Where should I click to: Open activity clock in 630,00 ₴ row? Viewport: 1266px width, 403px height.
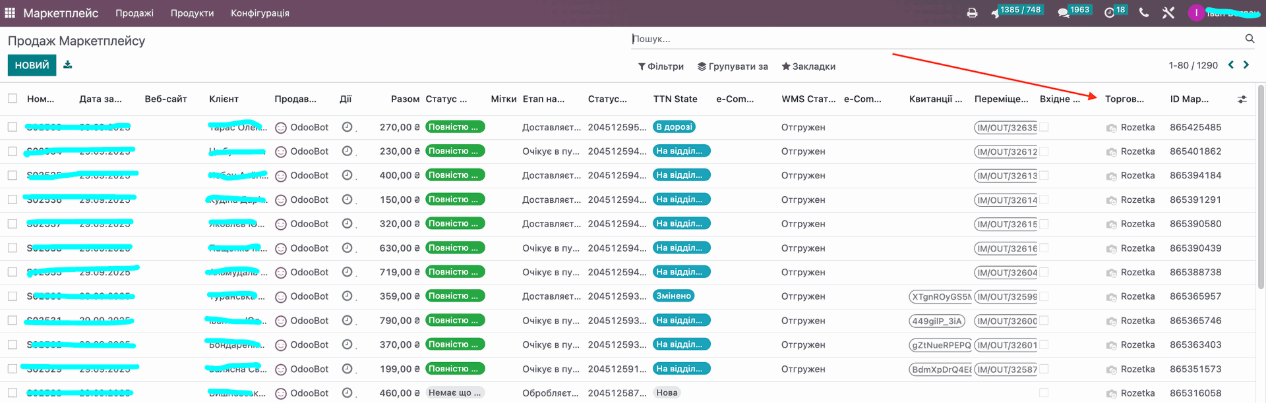(347, 248)
